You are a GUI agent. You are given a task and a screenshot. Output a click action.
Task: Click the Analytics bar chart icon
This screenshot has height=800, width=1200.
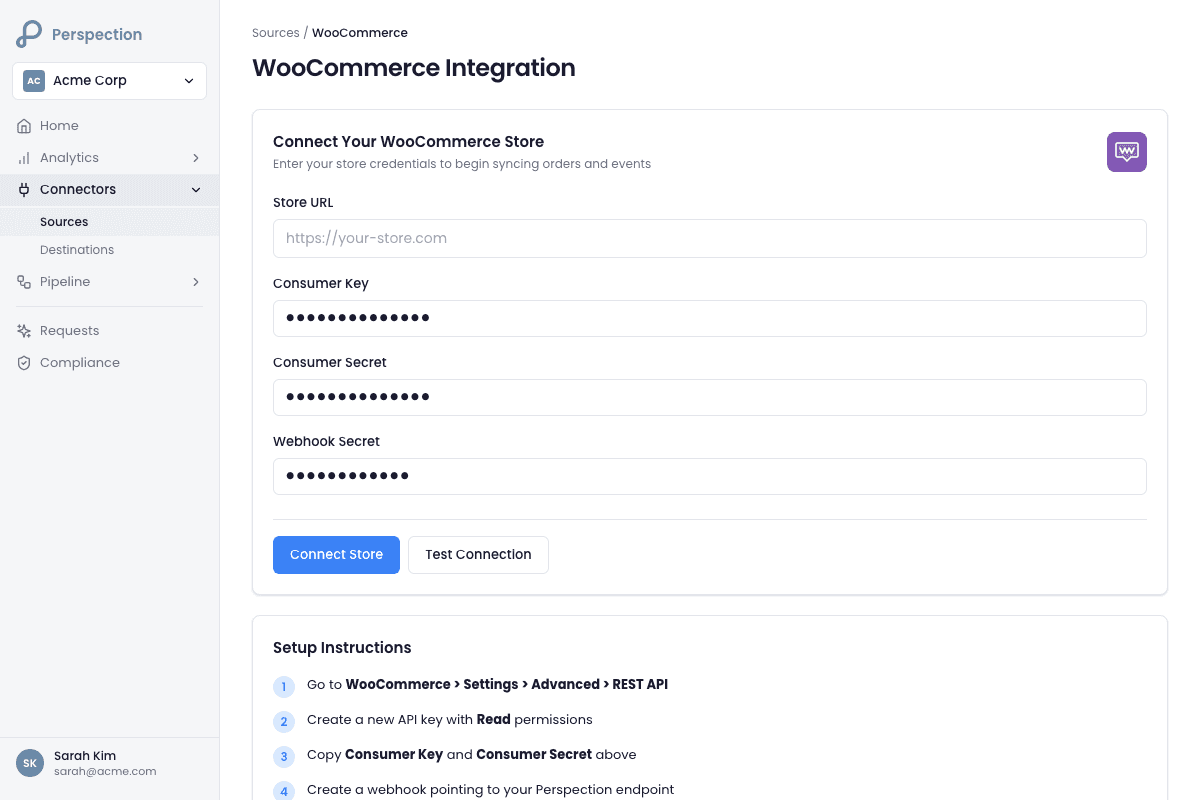coord(24,158)
